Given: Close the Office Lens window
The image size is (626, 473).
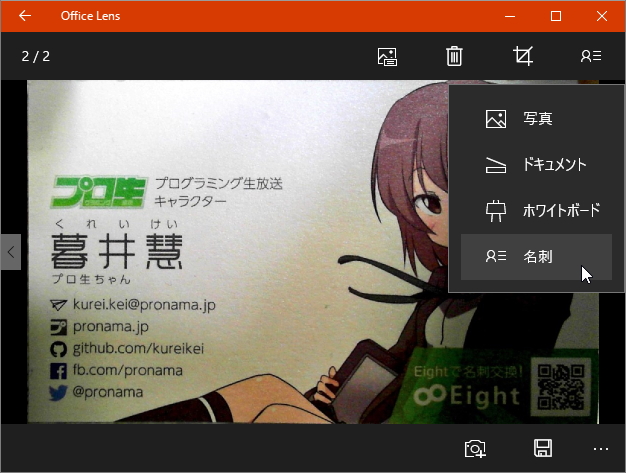Looking at the screenshot, I should (602, 16).
